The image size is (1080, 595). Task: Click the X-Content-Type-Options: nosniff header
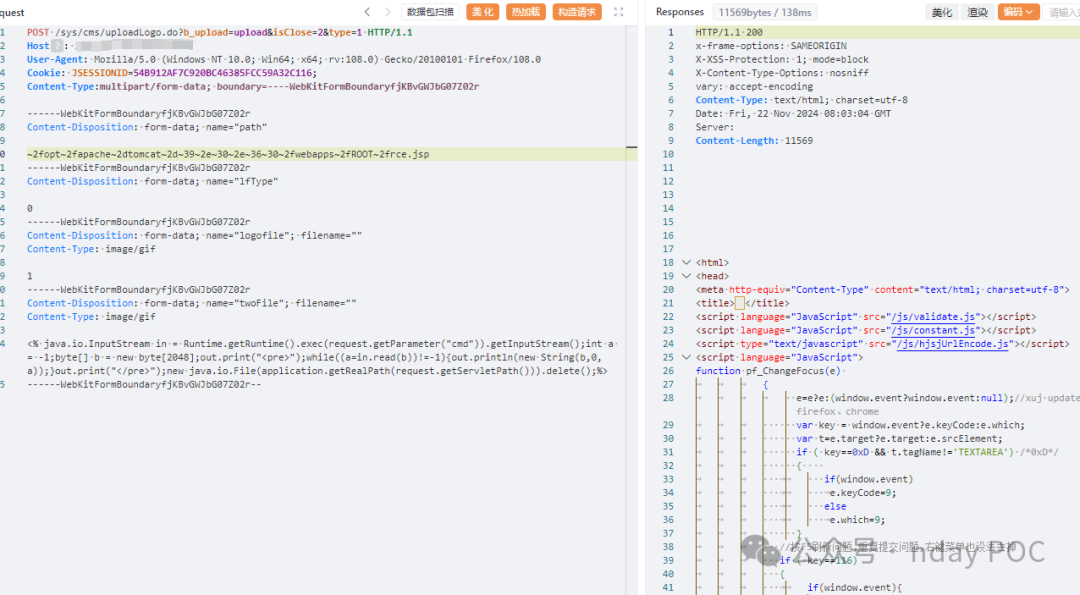(x=782, y=73)
